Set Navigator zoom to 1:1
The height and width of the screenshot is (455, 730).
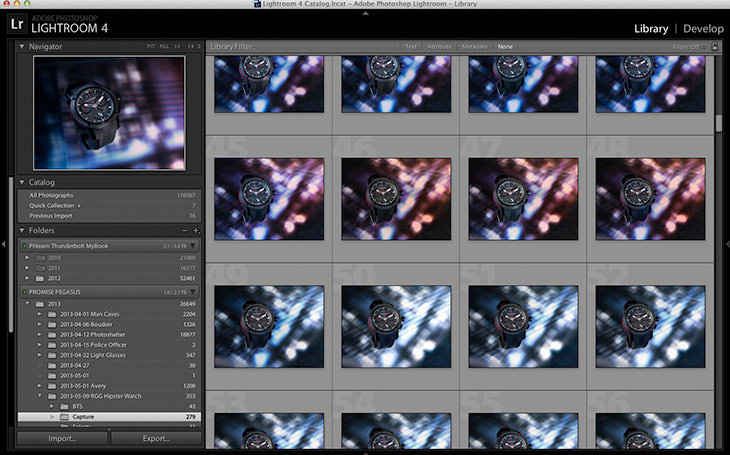[177, 47]
